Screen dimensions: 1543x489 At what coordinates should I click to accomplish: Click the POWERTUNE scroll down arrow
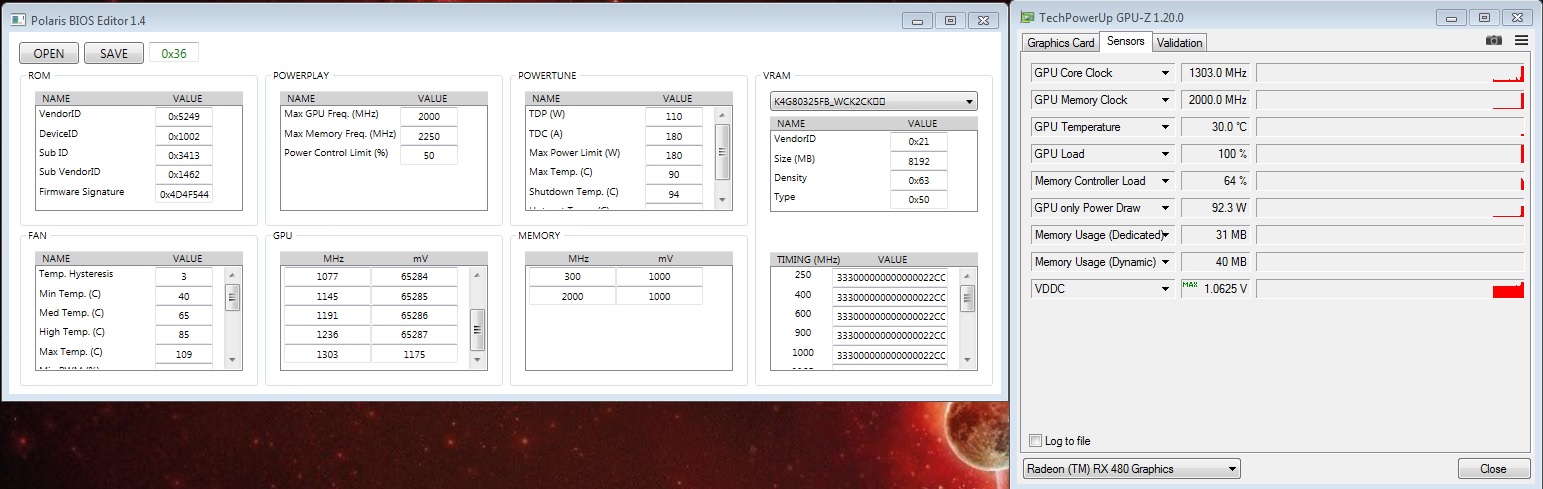tap(723, 199)
